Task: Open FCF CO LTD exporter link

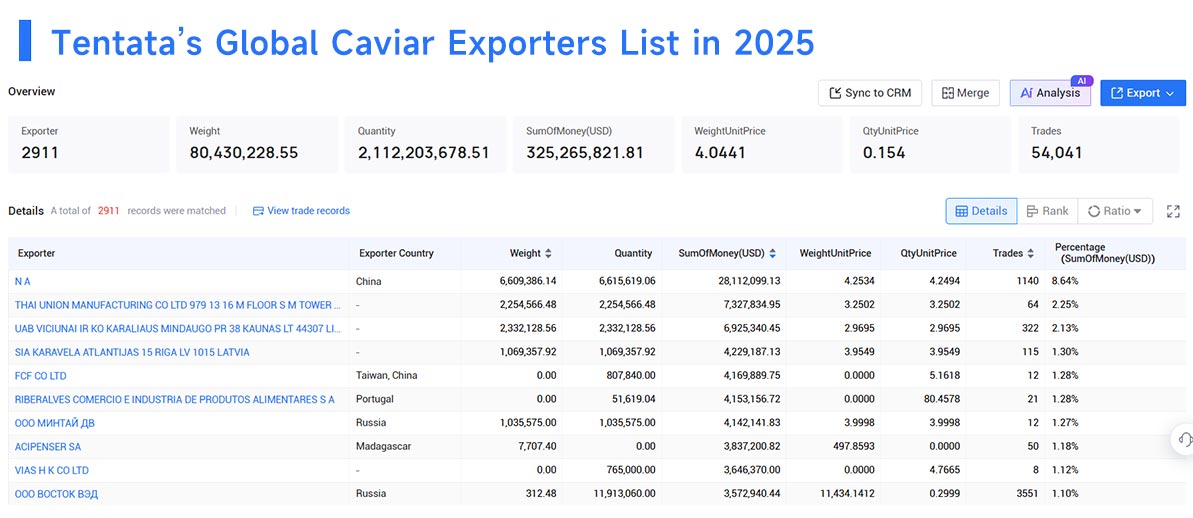Action: (41, 376)
